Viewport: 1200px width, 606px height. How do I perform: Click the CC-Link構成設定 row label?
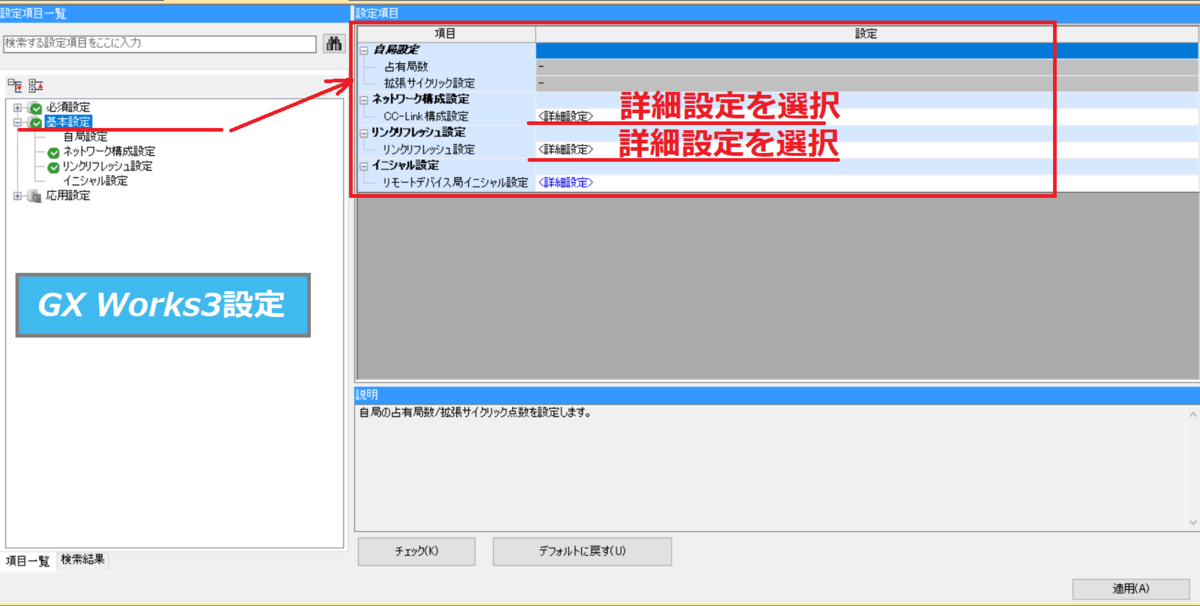click(426, 117)
